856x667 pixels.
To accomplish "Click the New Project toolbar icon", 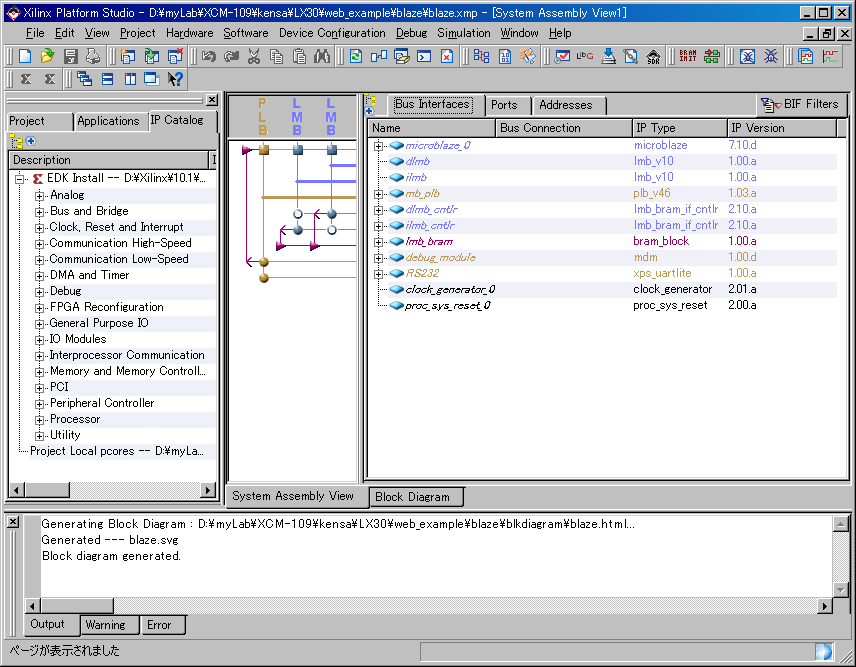I will [x=26, y=56].
